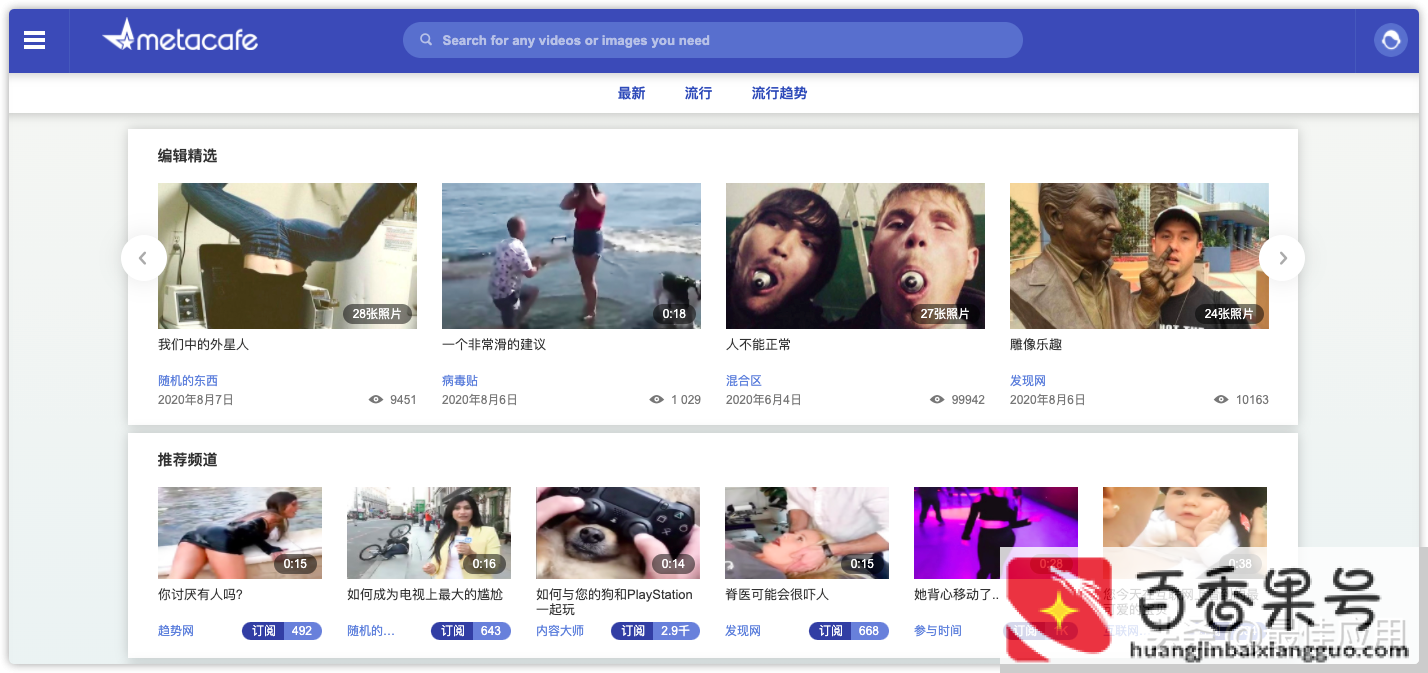Open the user profile avatar
The width and height of the screenshot is (1428, 673).
[1390, 40]
